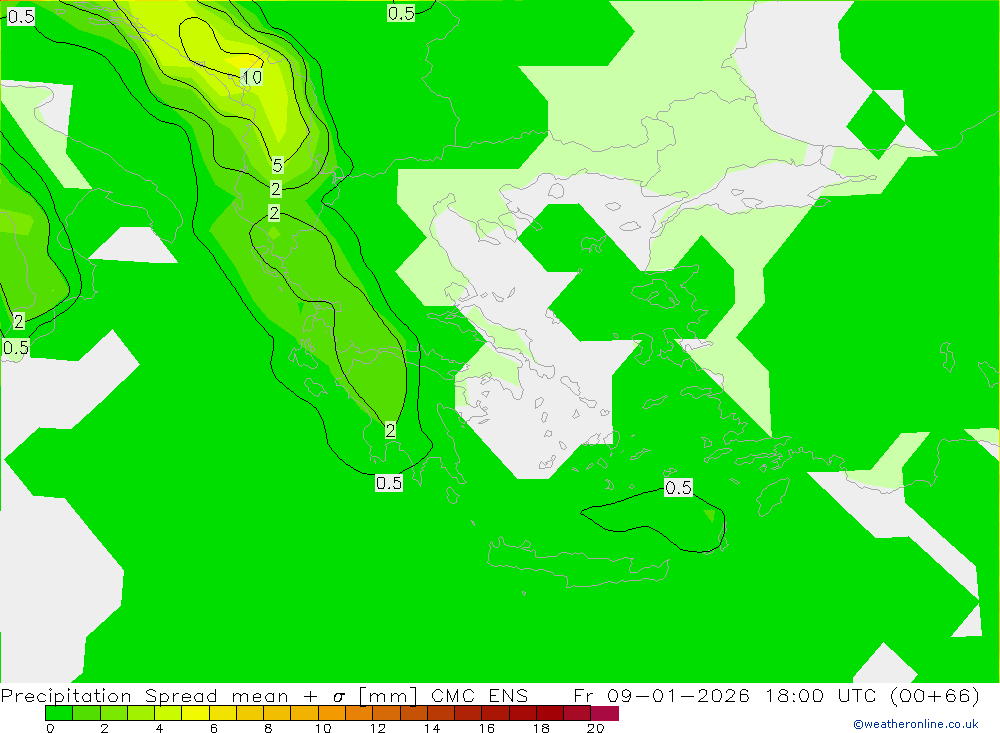Click the first bright green legend swatch
1000x733 pixels.
[x=59, y=713]
